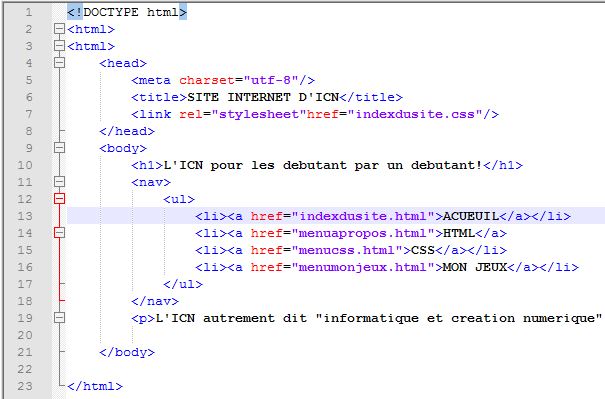Collapse the red fold marker on line 14
Screen dimensions: 605x399
click(59, 233)
